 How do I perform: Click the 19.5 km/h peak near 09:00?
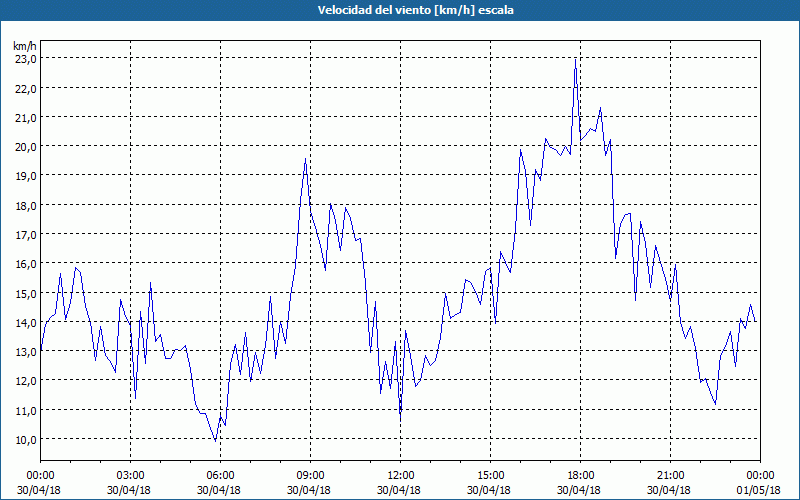(x=306, y=159)
